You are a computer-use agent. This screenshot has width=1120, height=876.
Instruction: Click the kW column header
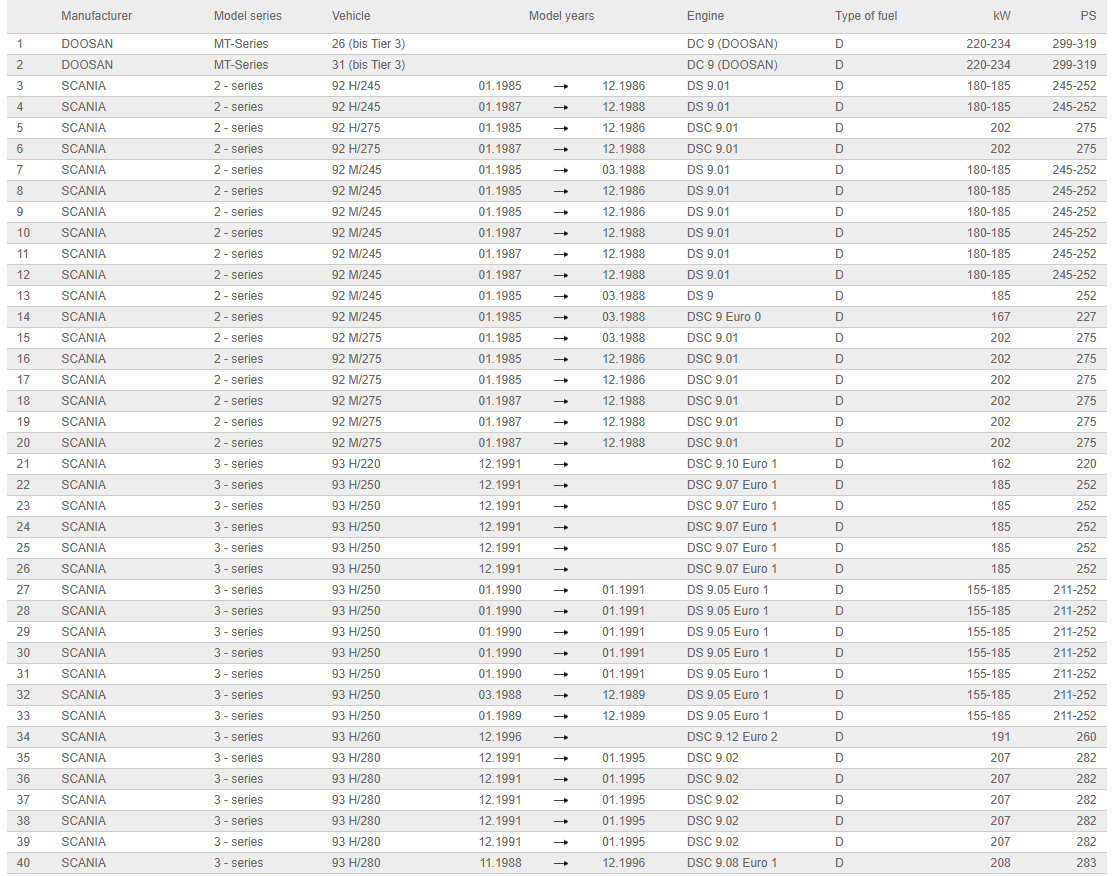click(x=1002, y=16)
